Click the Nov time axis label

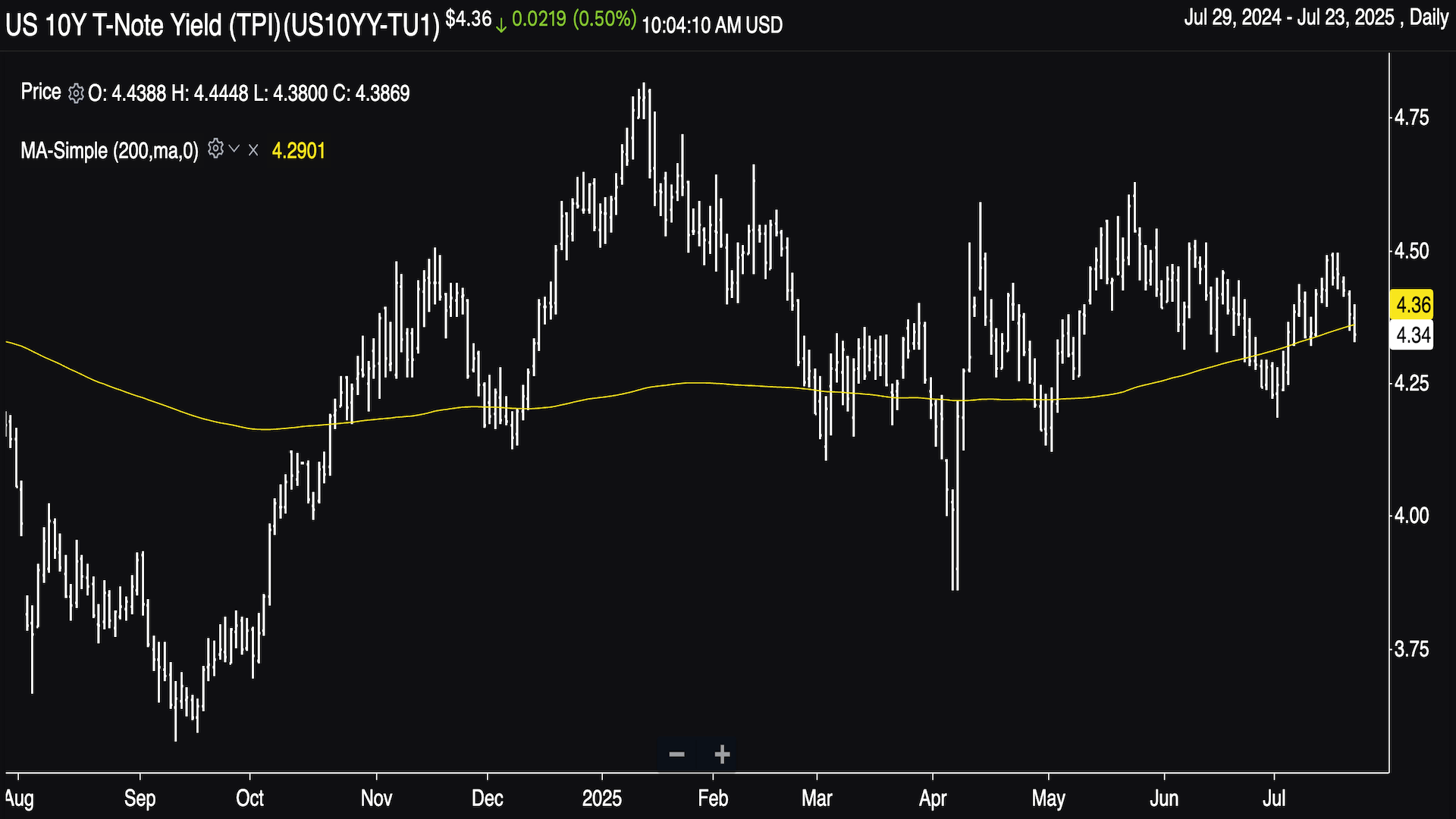point(376,798)
